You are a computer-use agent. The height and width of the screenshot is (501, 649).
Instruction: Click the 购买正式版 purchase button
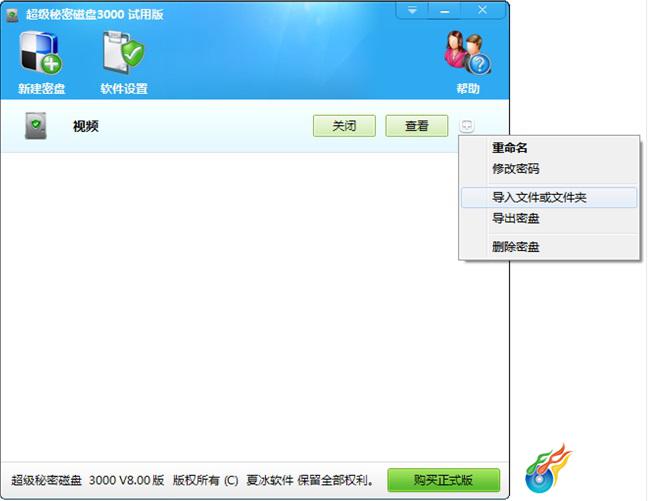(443, 480)
